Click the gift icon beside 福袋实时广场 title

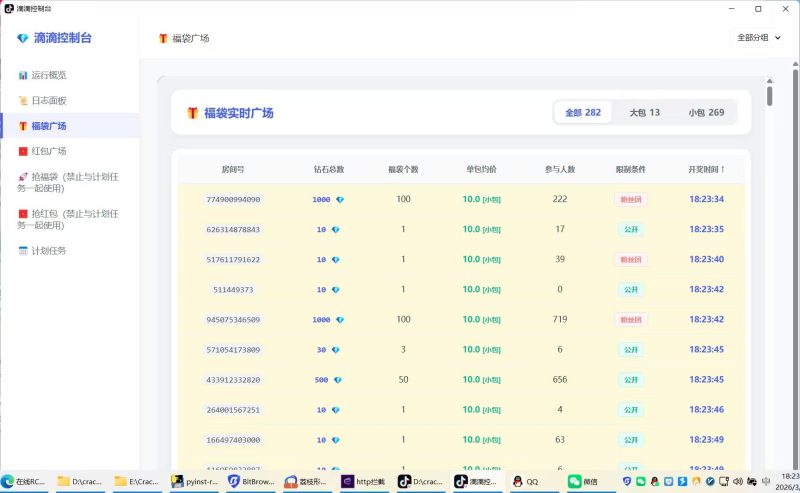(x=192, y=113)
